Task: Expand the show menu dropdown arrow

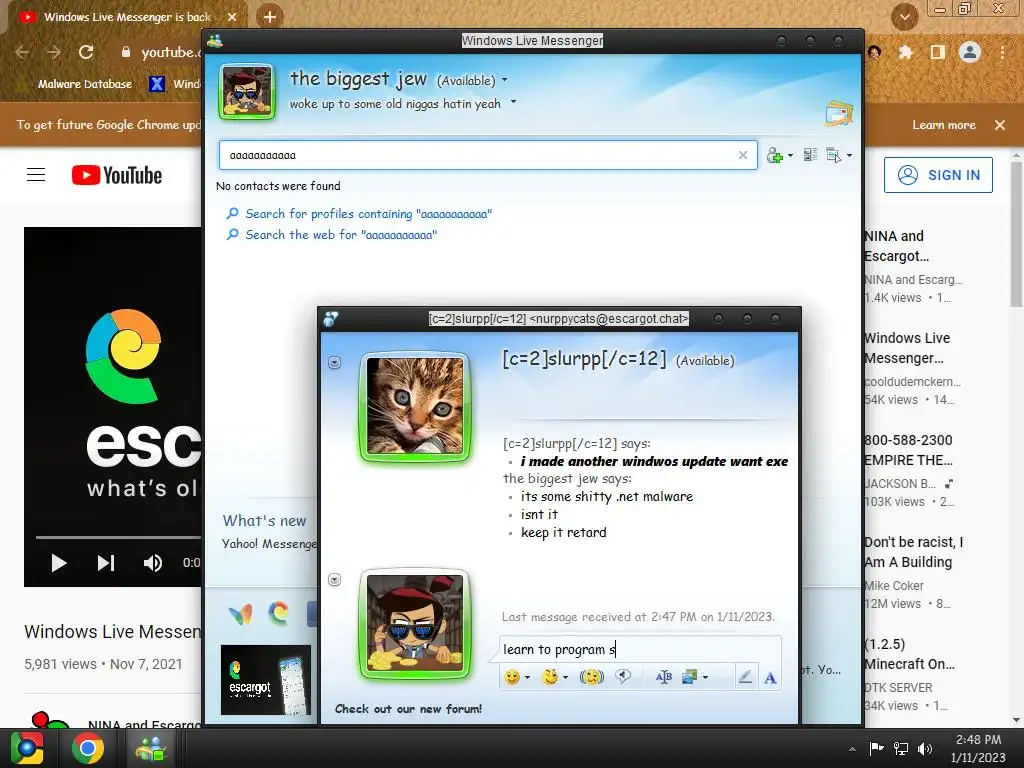Action: click(849, 155)
